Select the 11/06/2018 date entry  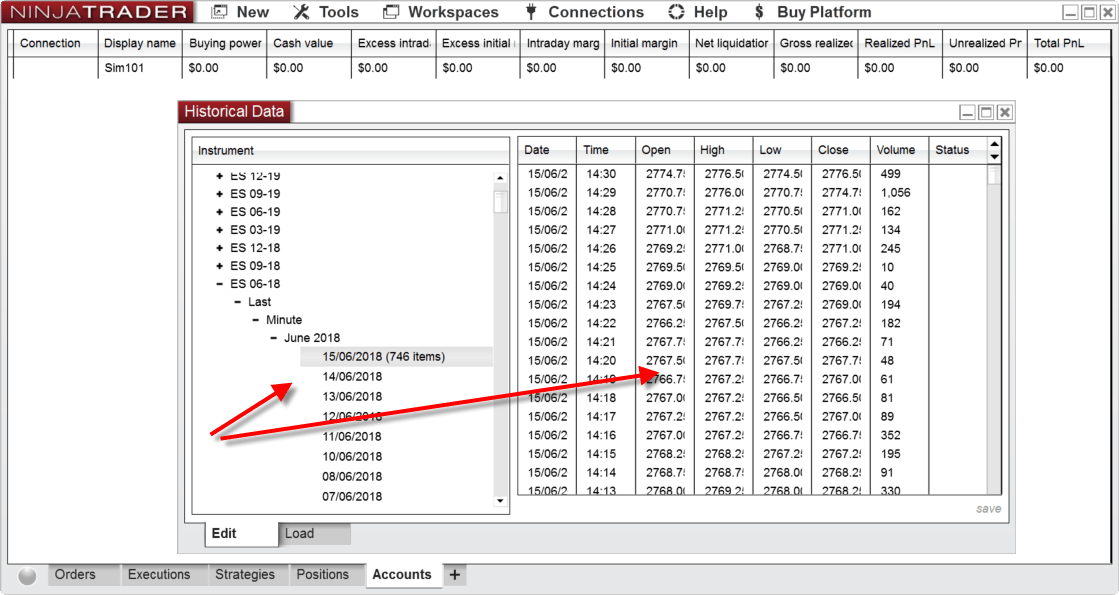[x=352, y=437]
